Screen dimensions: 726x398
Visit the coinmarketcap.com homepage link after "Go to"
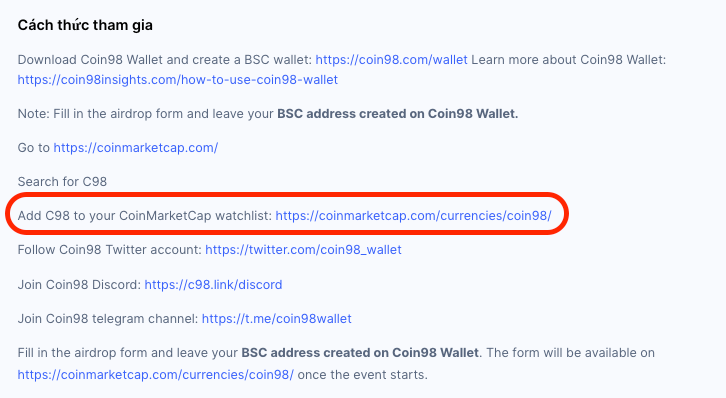(x=136, y=148)
